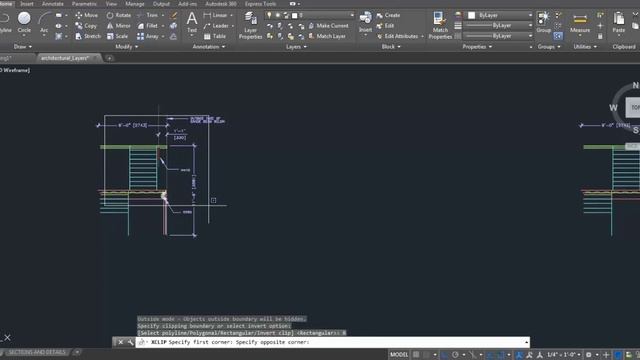Screen dimensions: 640x360
Task: Open a new drawing tab with plus
Action: 109,58
